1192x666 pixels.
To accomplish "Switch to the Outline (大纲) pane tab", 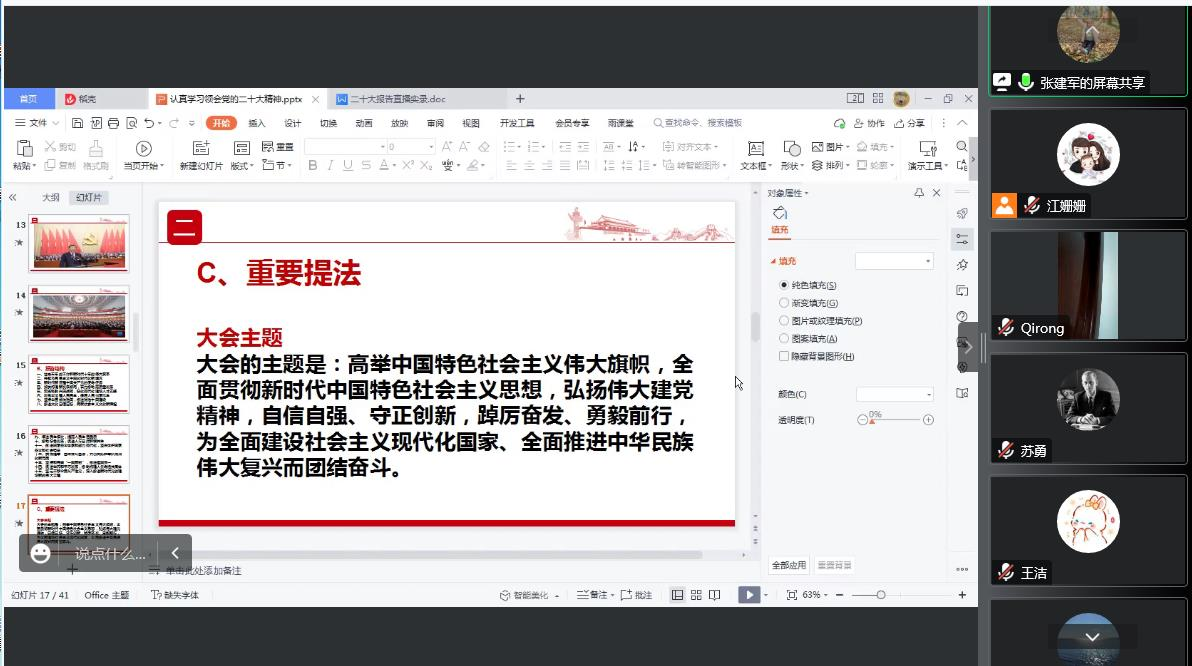I will [x=51, y=198].
